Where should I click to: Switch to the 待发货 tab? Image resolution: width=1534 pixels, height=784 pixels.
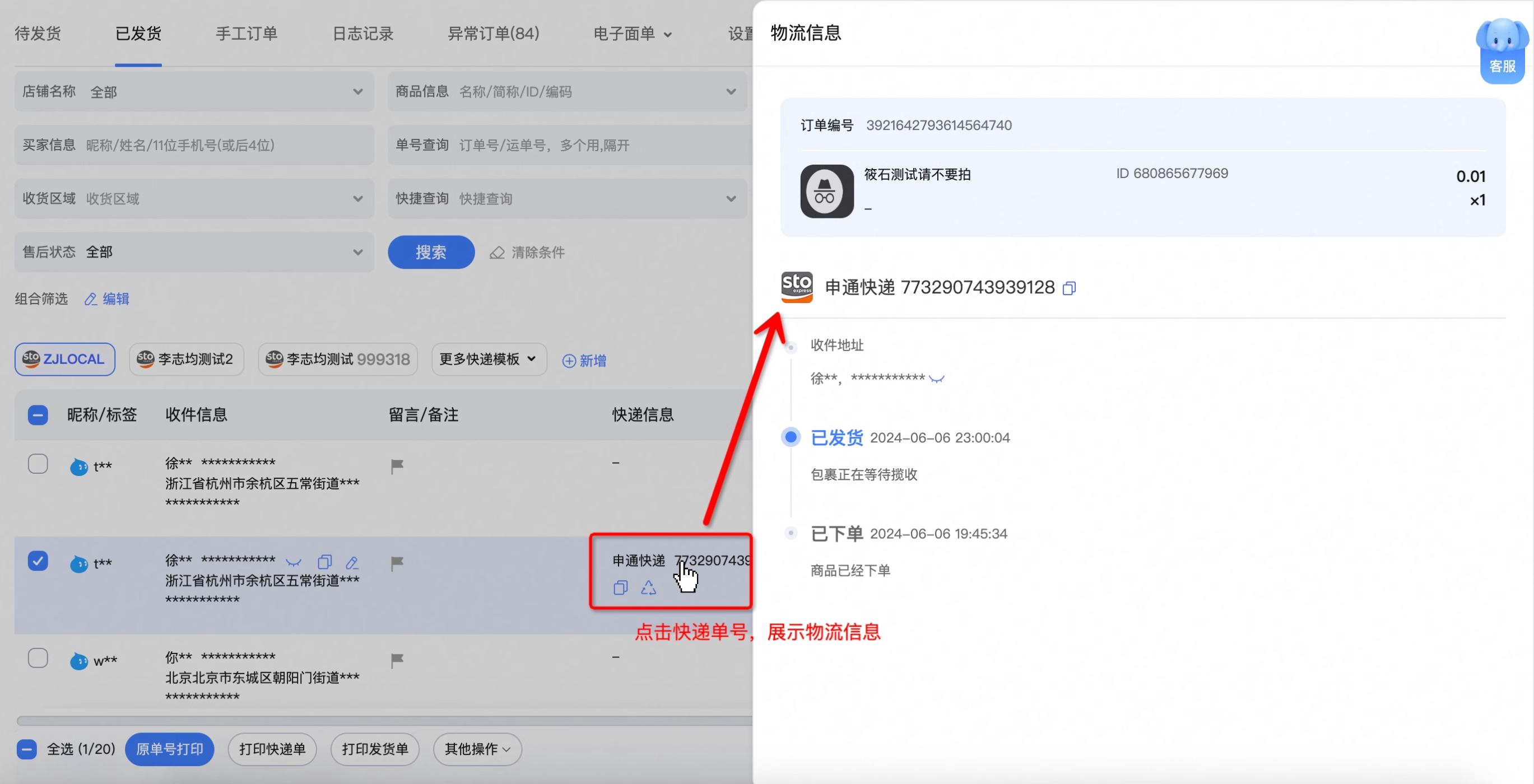click(38, 34)
